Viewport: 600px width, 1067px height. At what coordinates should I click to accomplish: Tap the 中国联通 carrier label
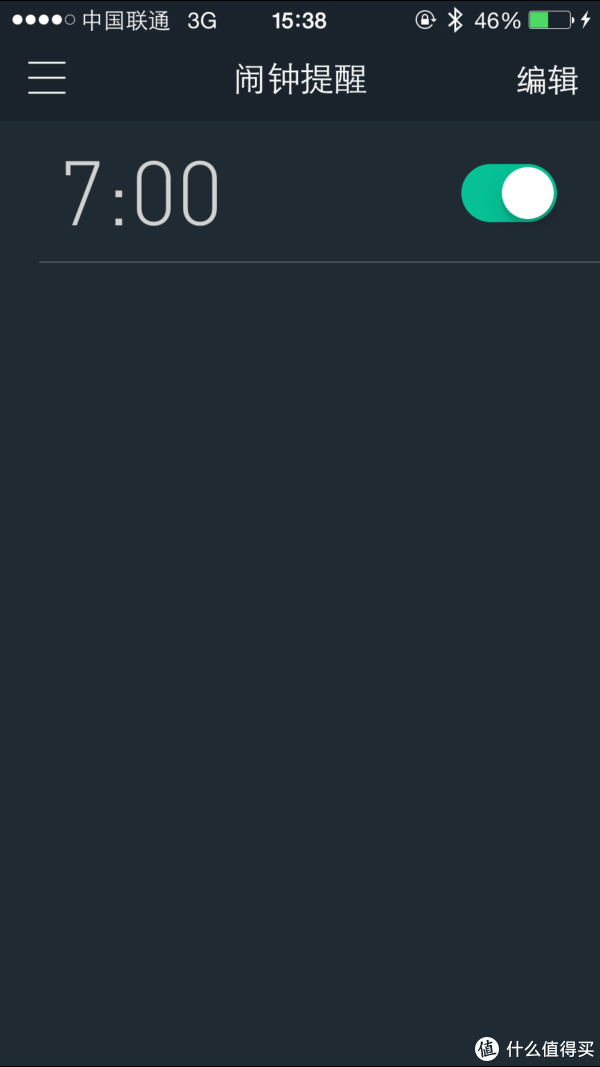click(x=126, y=21)
